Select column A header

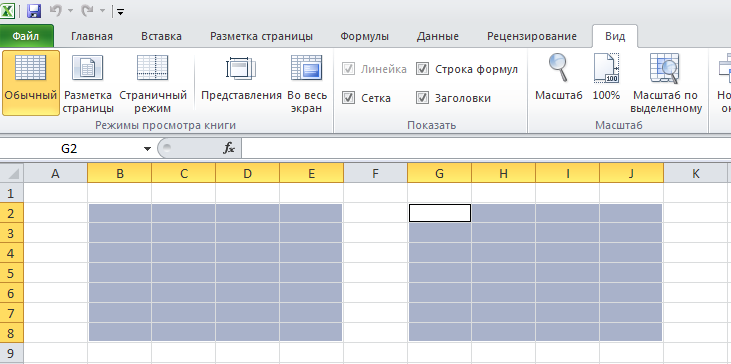[x=55, y=173]
